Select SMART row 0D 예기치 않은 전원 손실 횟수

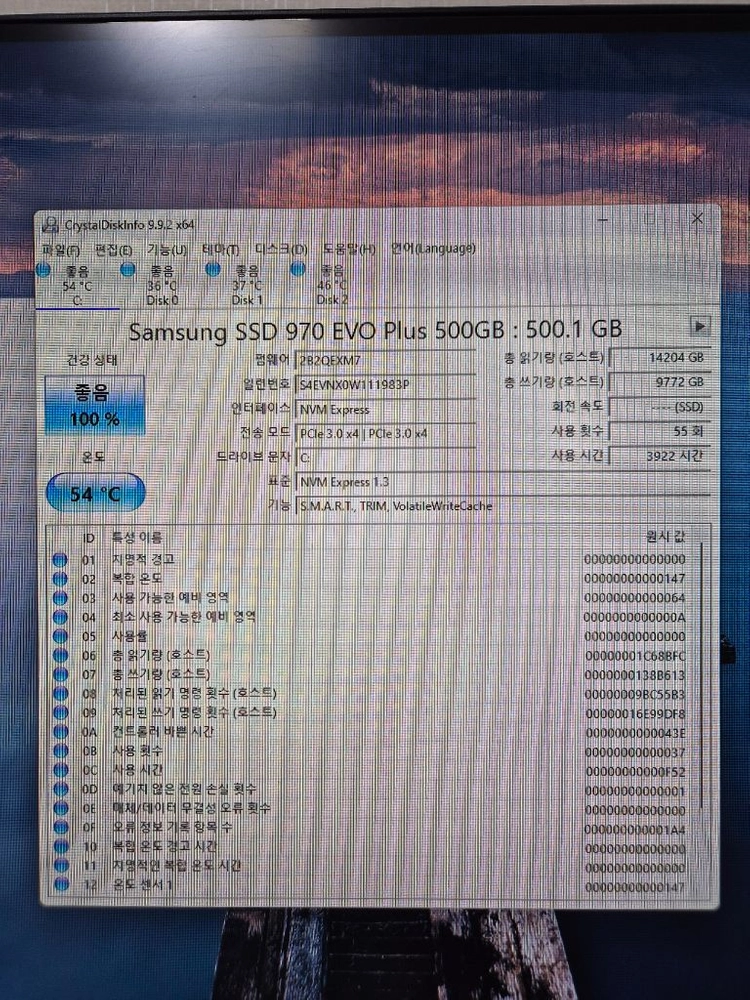point(372,789)
